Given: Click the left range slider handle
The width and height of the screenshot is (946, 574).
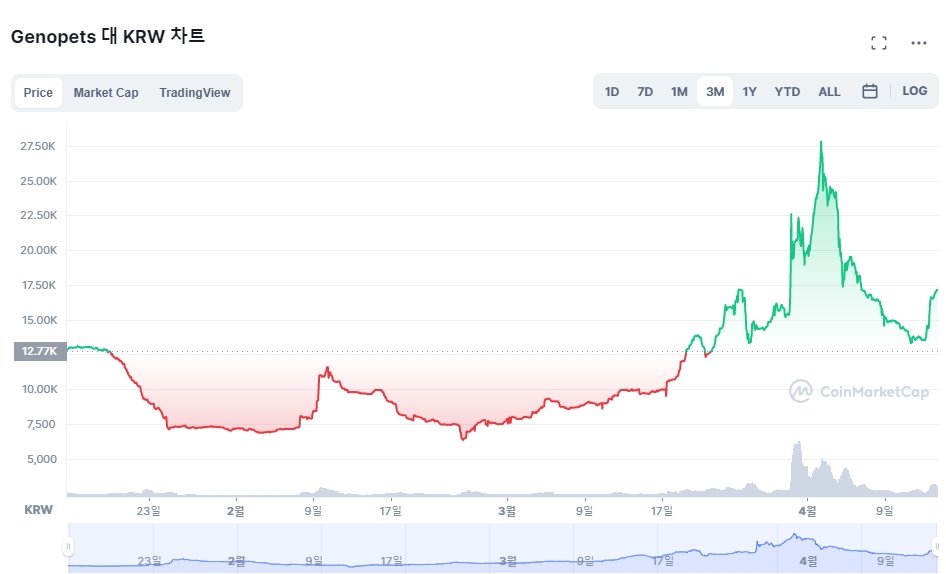Looking at the screenshot, I should pyautogui.click(x=68, y=547).
